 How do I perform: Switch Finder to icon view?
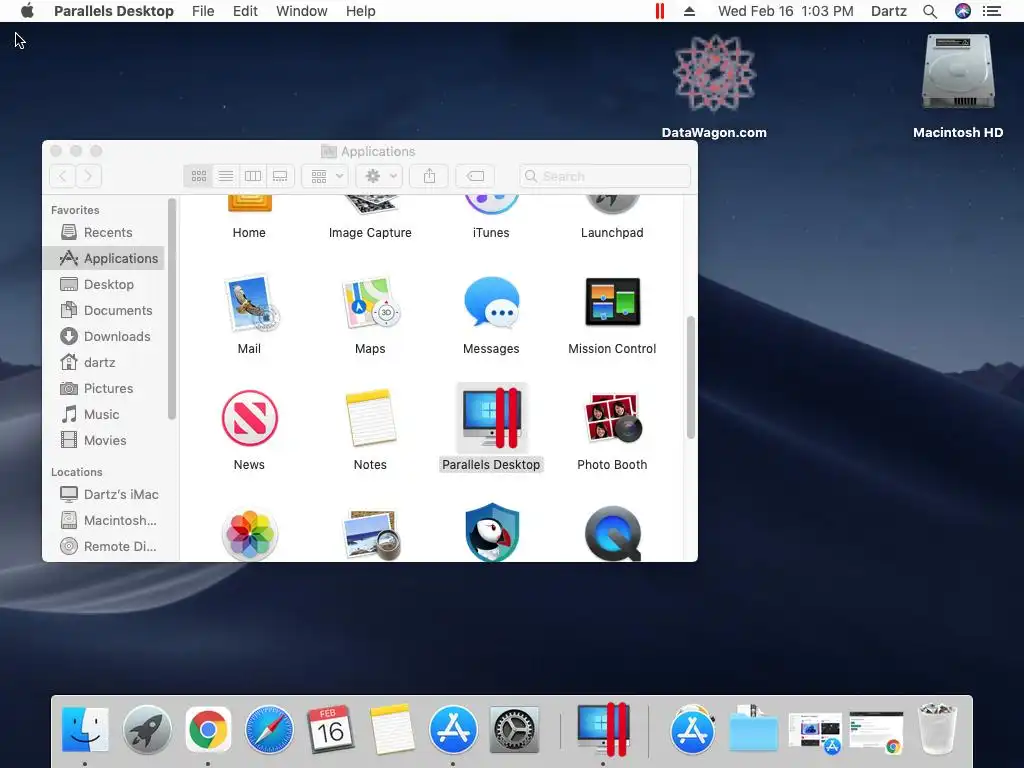199,176
